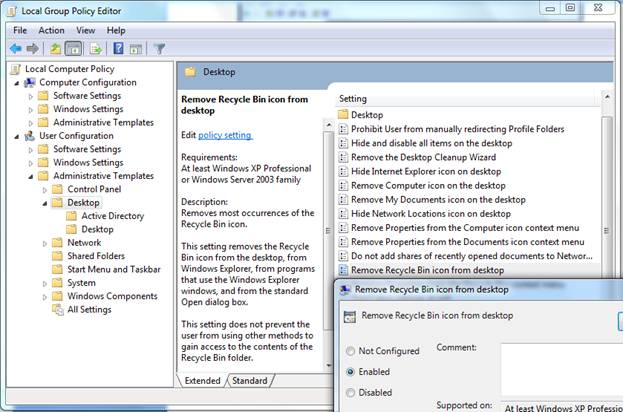Expand Software Settings under Computer Configuration
This screenshot has height=412, width=623.
(31, 97)
